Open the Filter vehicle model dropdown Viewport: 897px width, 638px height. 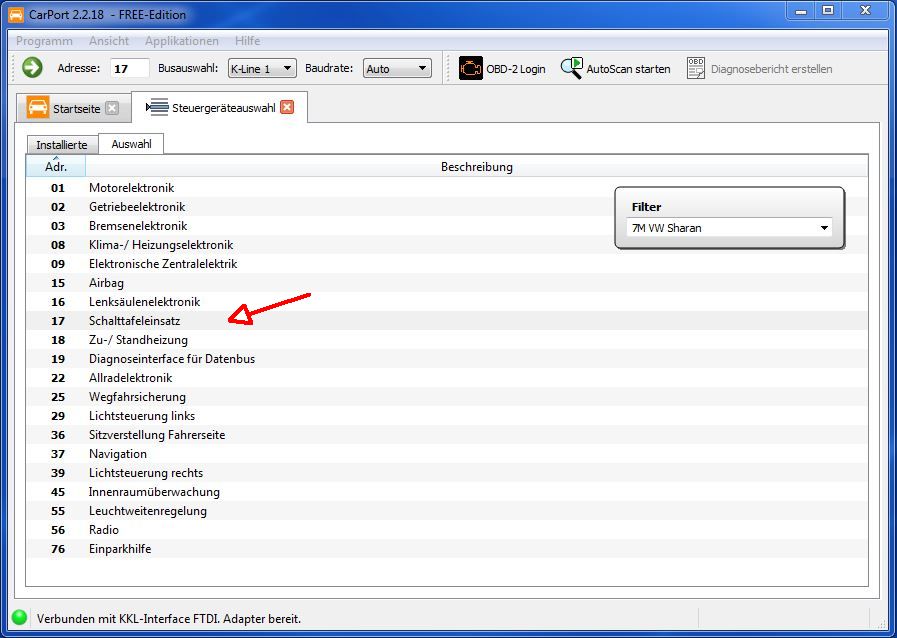pos(729,228)
